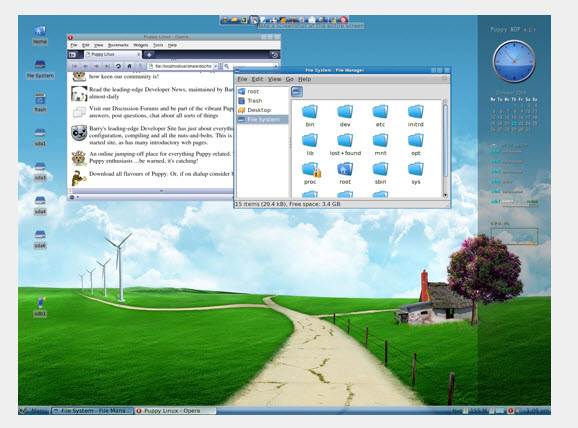578x428 pixels.
Task: Click Opera's address field
Action: tap(181, 66)
